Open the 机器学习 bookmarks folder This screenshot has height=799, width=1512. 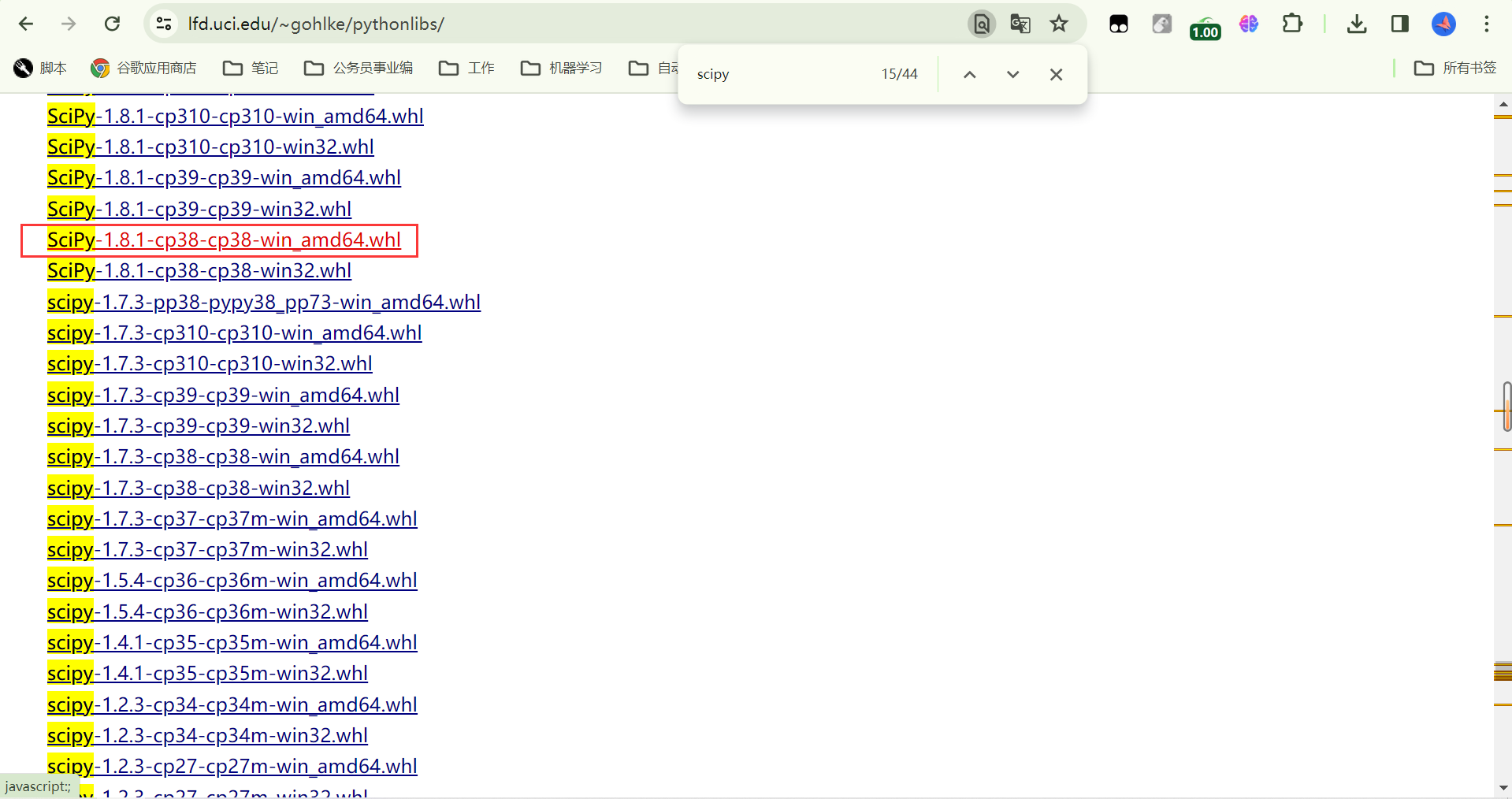click(x=562, y=68)
